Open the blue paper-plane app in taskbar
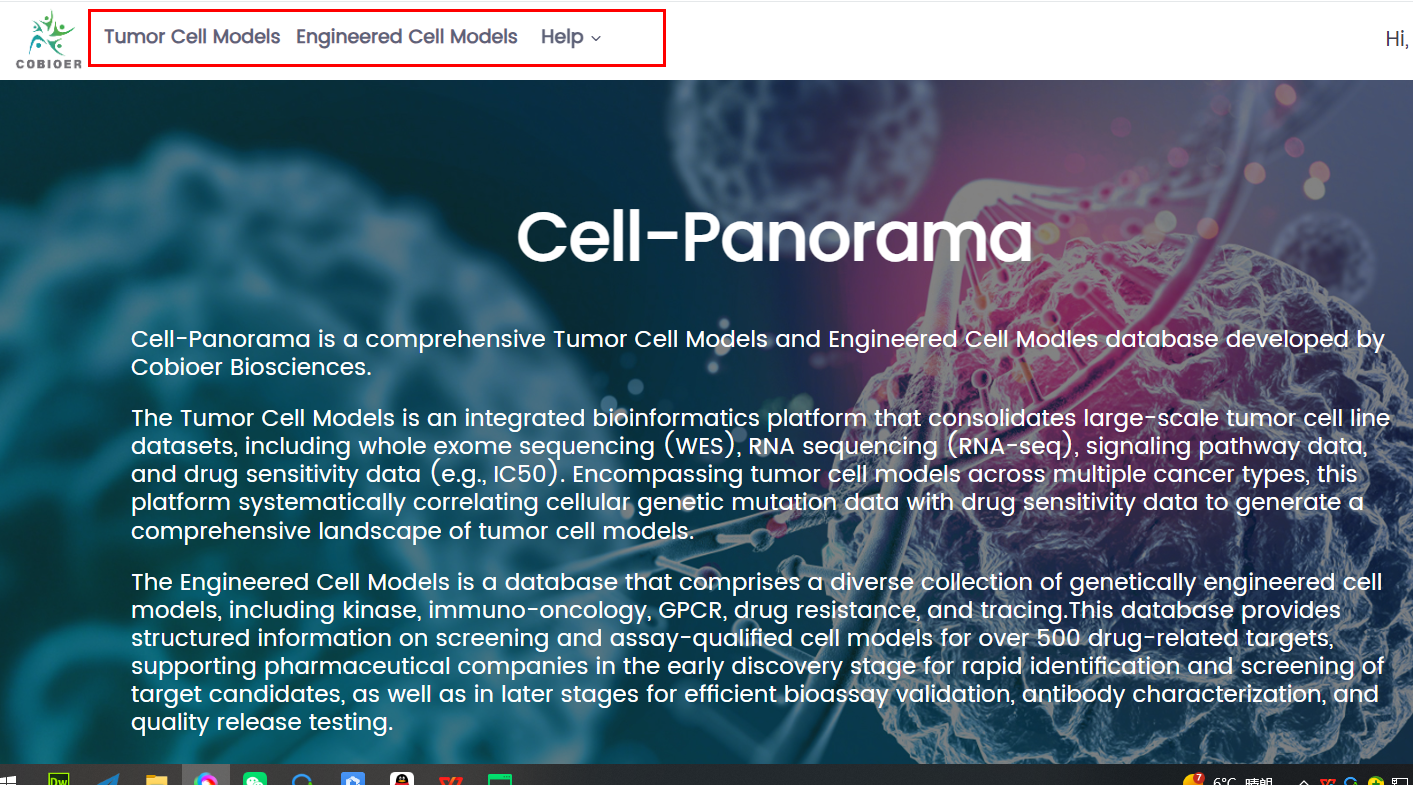Viewport: 1413px width, 785px height. (108, 778)
